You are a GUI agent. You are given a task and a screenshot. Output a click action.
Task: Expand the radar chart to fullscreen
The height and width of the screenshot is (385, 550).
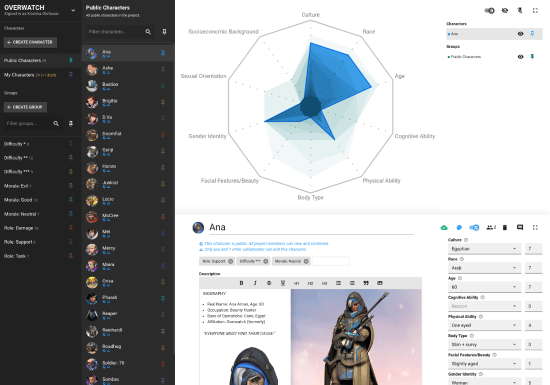[535, 11]
